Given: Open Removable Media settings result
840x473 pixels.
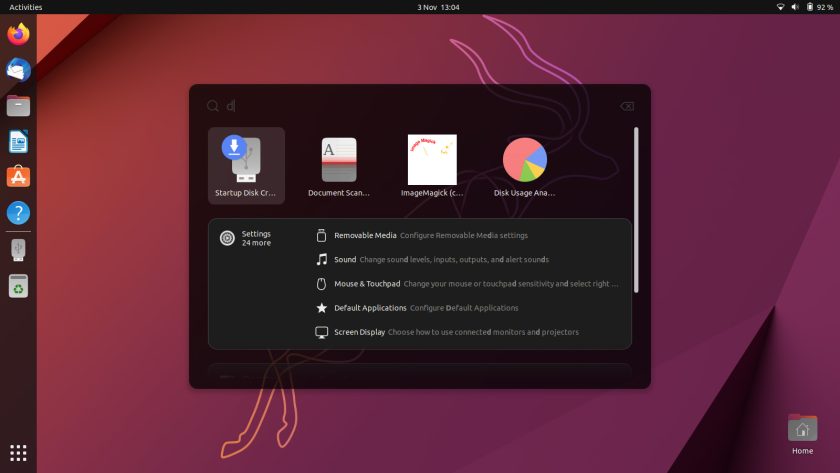Looking at the screenshot, I should 467,235.
